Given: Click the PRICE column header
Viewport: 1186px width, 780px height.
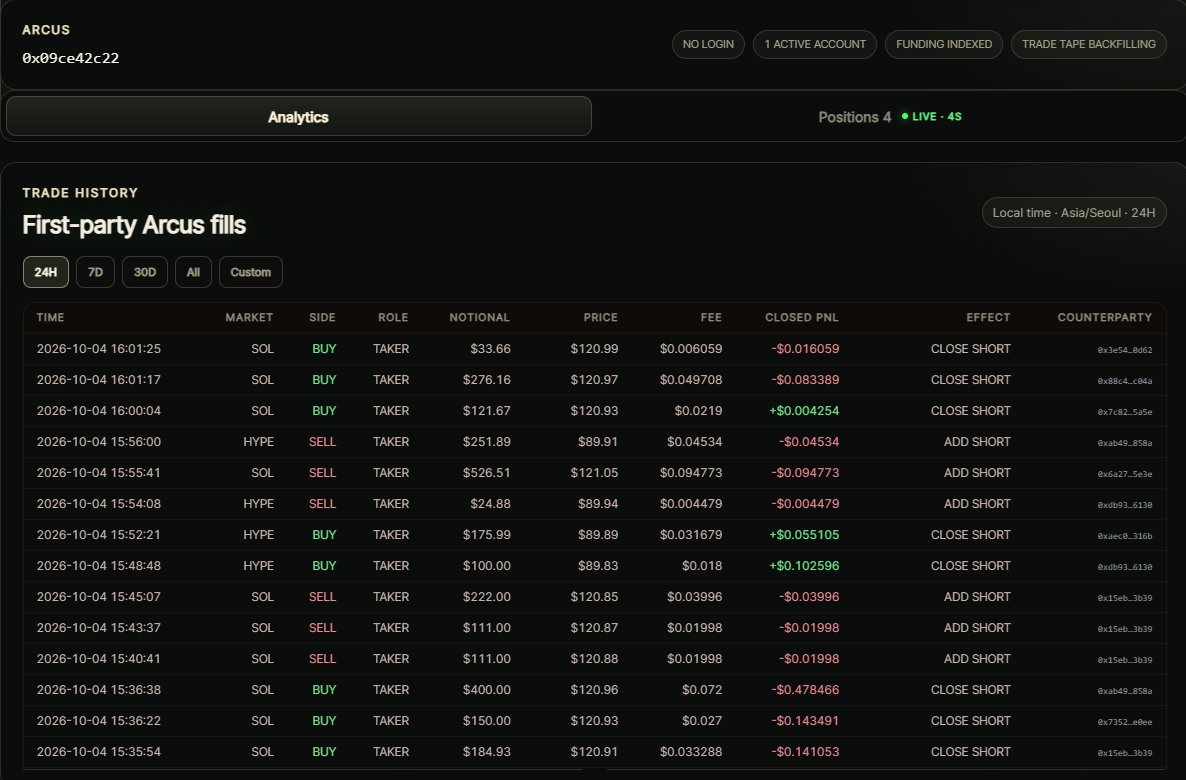Looking at the screenshot, I should coord(601,318).
